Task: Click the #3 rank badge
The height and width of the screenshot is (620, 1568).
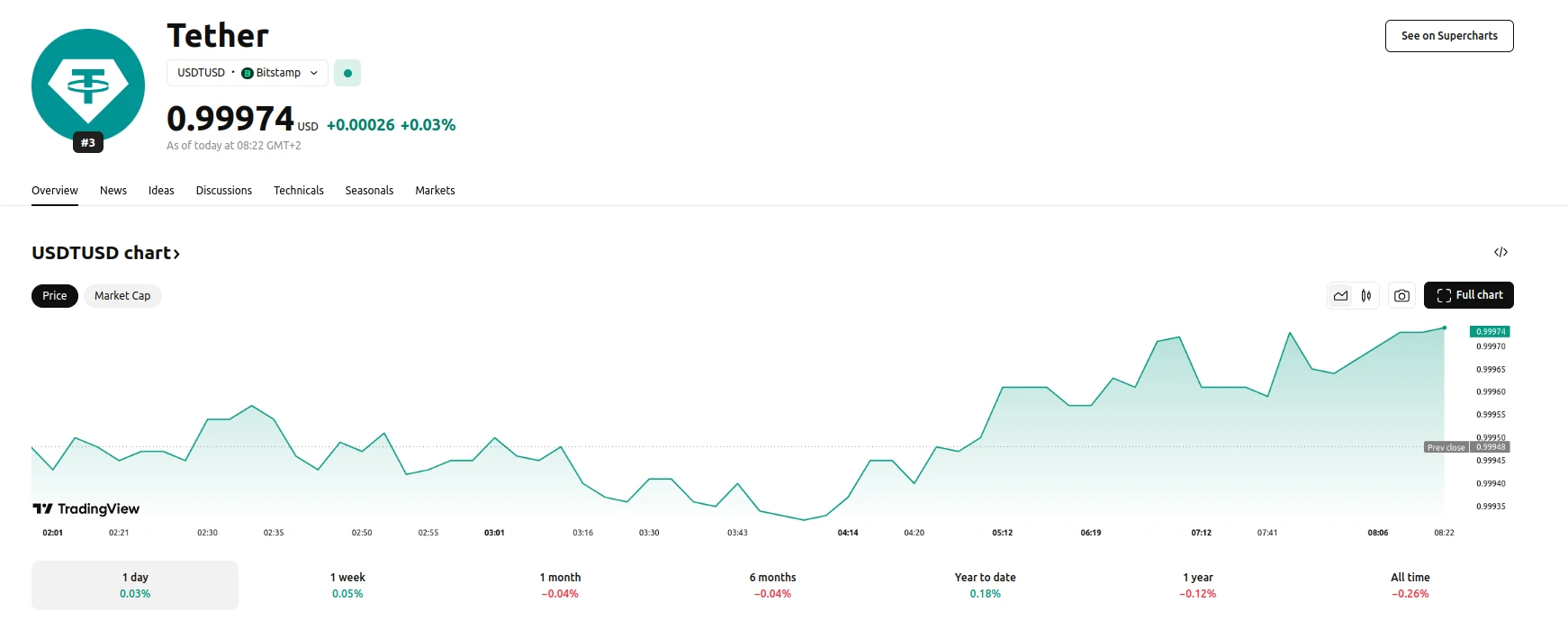Action: point(88,142)
